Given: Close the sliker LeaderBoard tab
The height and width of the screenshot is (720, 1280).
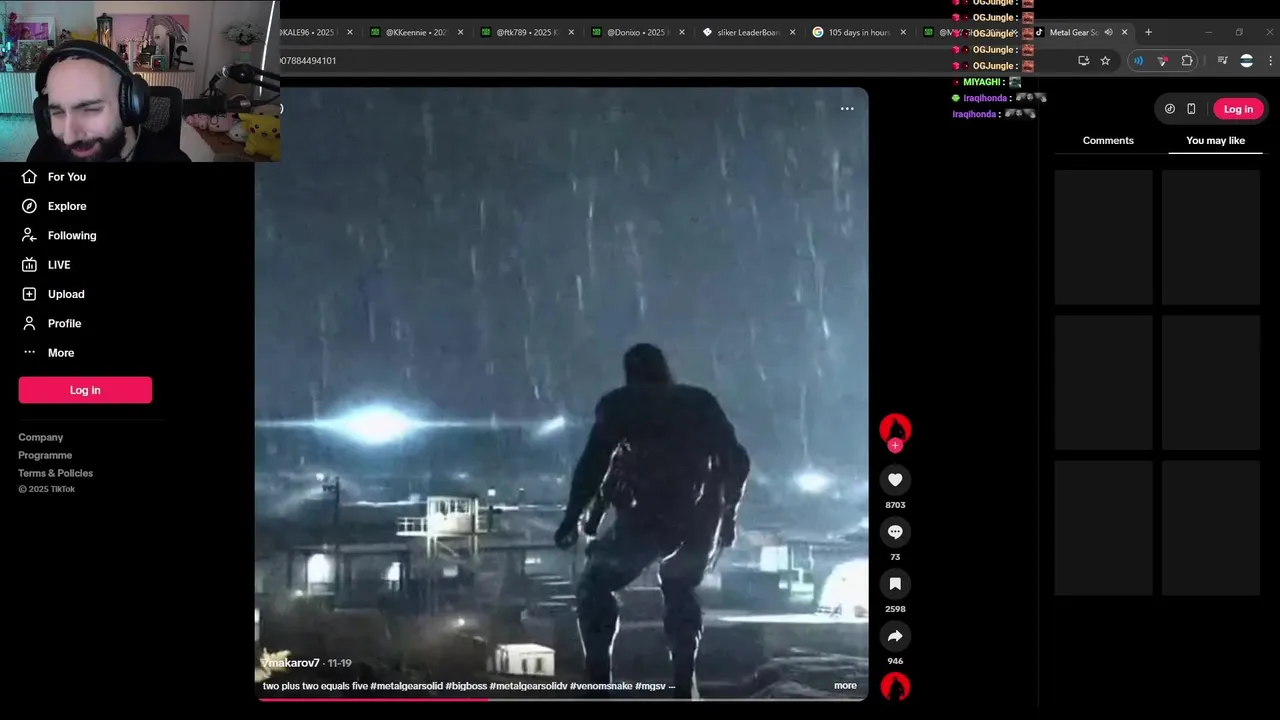Looking at the screenshot, I should (x=792, y=32).
